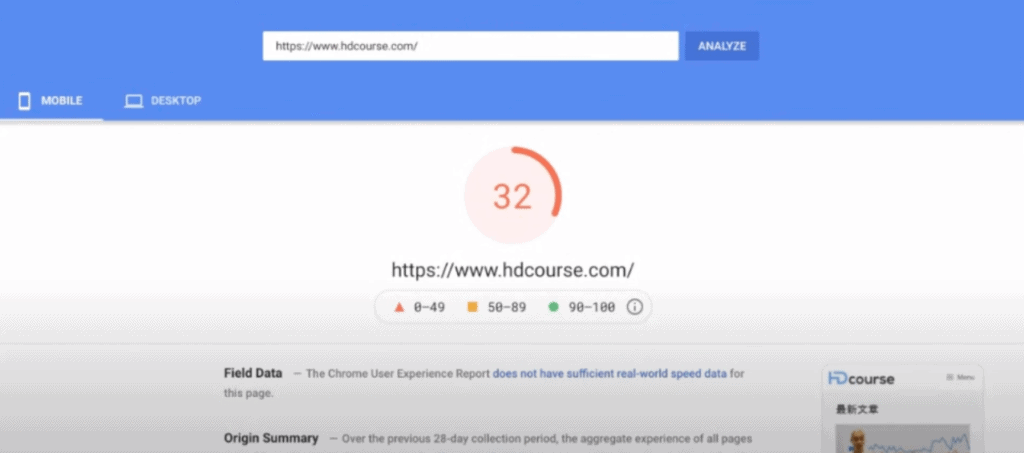Click the '50–89' legend range text
The width and height of the screenshot is (1024, 453).
[x=507, y=307]
